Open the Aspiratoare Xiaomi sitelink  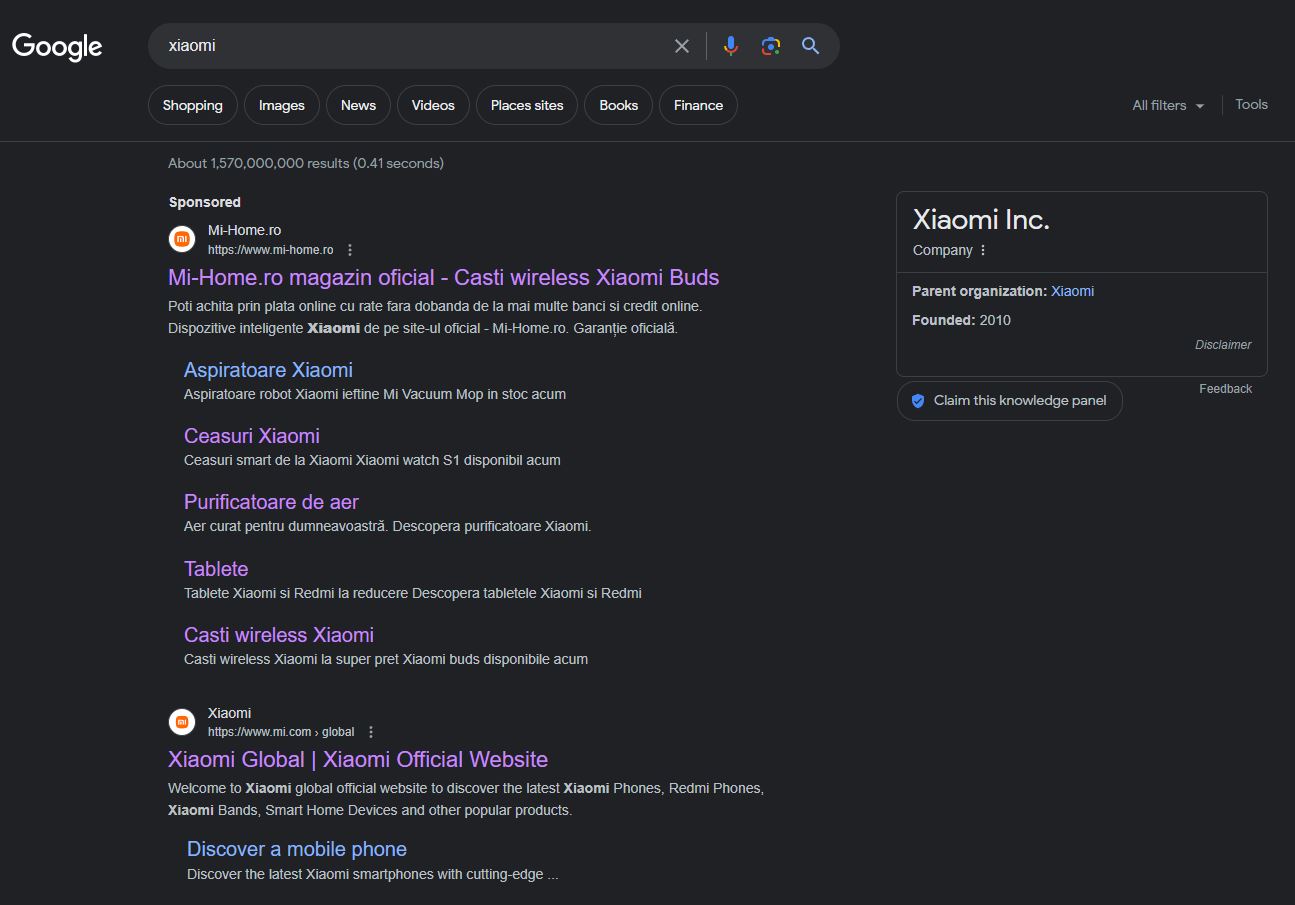268,370
